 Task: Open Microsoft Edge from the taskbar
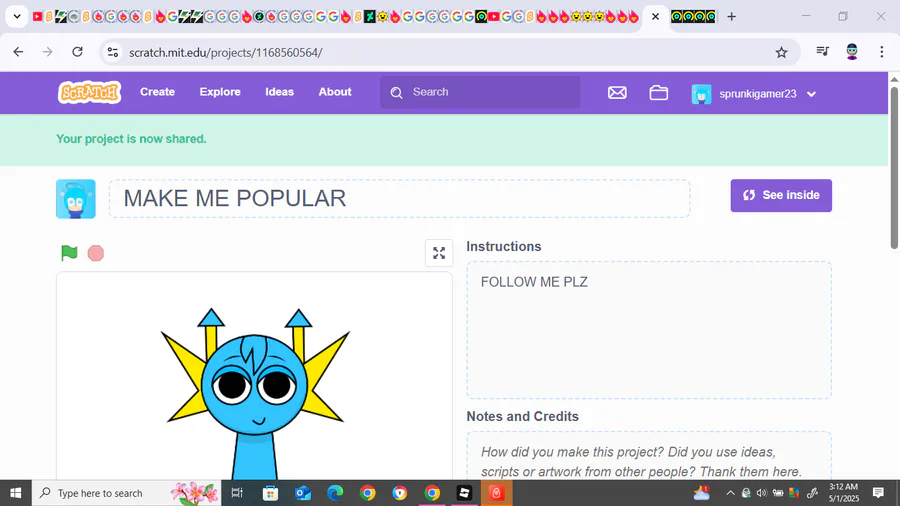(335, 493)
